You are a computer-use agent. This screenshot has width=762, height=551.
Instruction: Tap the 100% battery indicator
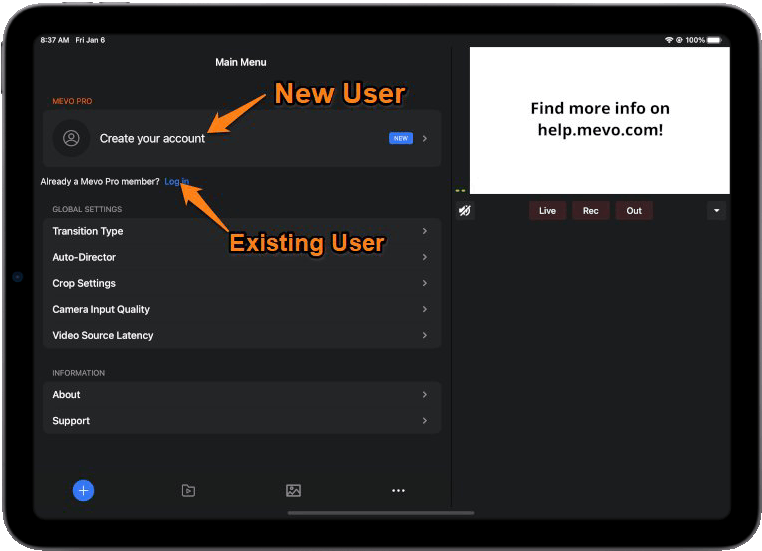[x=703, y=40]
